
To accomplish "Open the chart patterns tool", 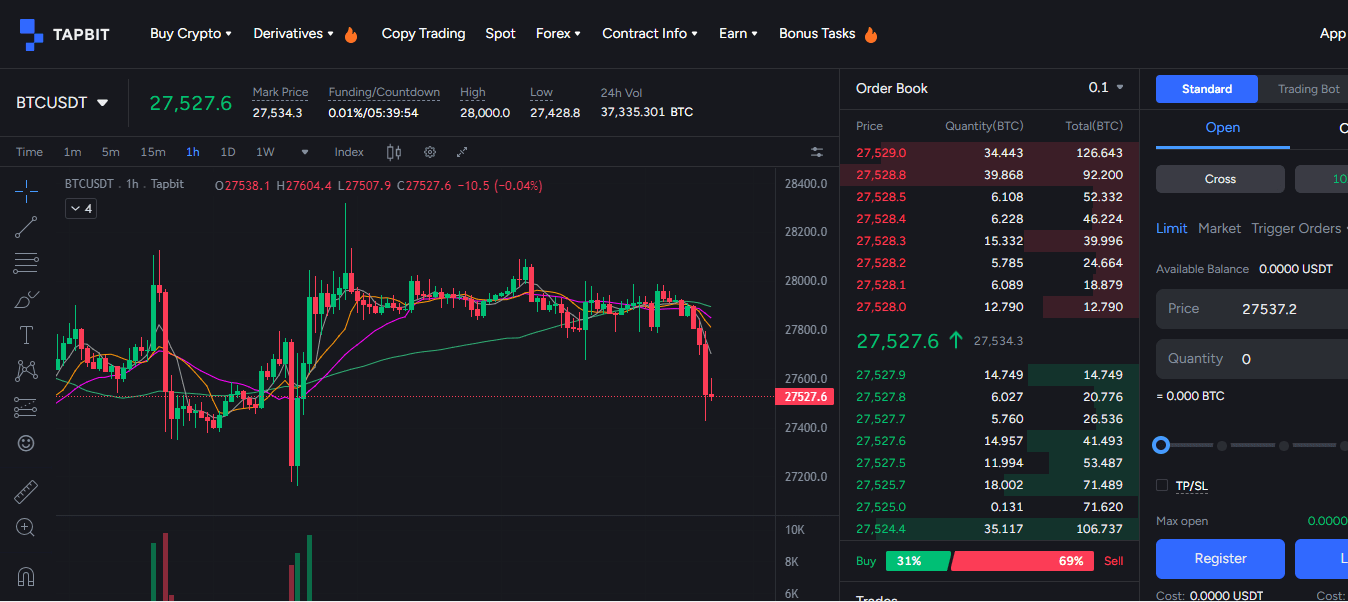I will click(27, 371).
